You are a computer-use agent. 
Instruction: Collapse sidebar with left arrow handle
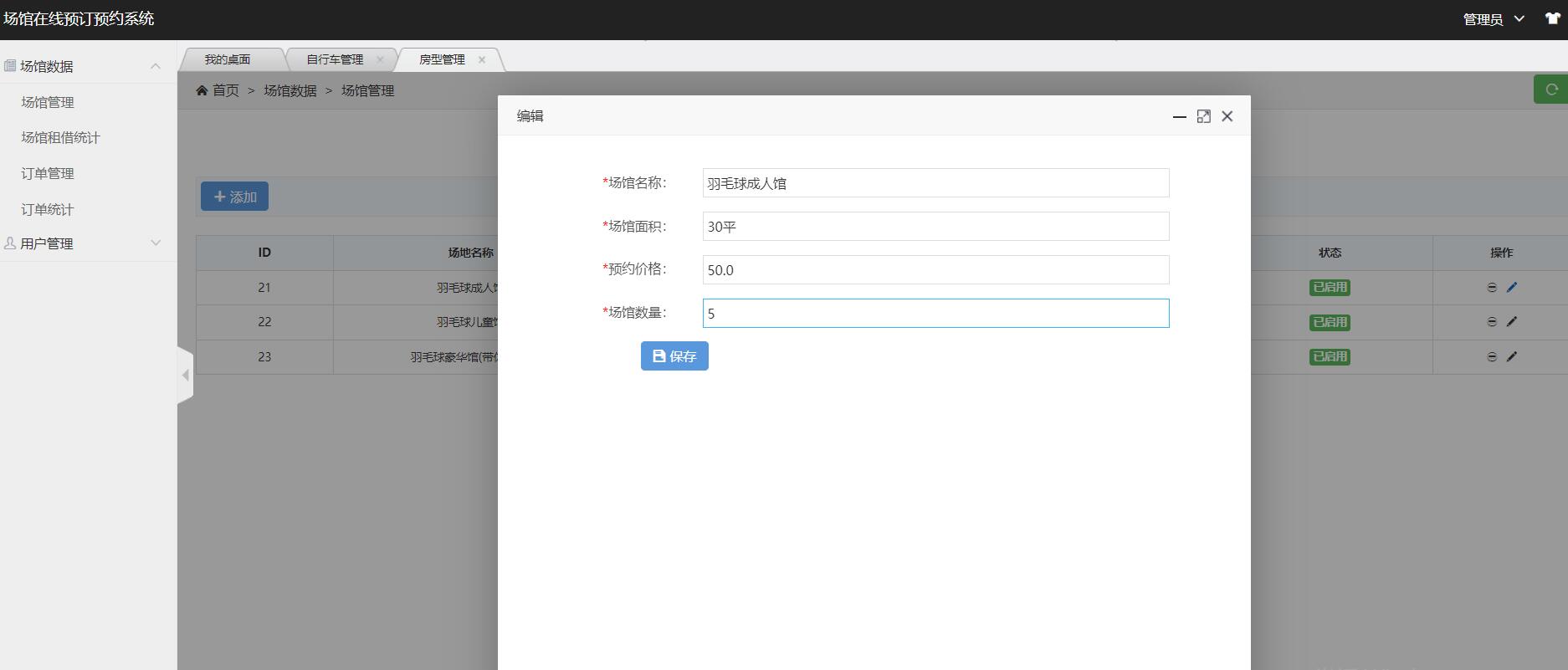(x=186, y=375)
